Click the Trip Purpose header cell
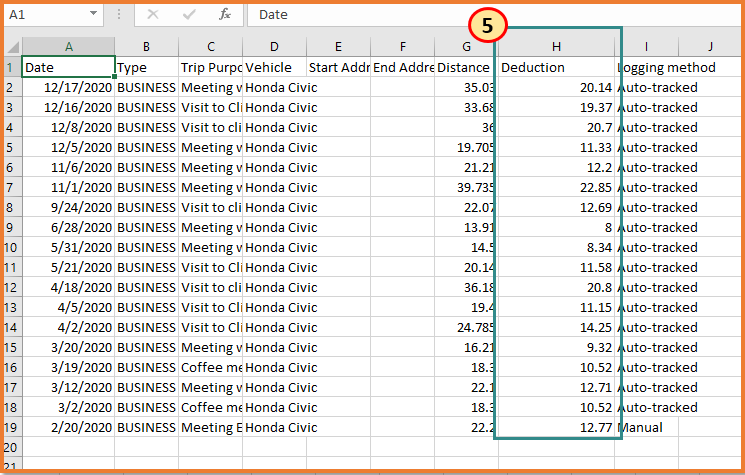745x475 pixels. [x=210, y=67]
